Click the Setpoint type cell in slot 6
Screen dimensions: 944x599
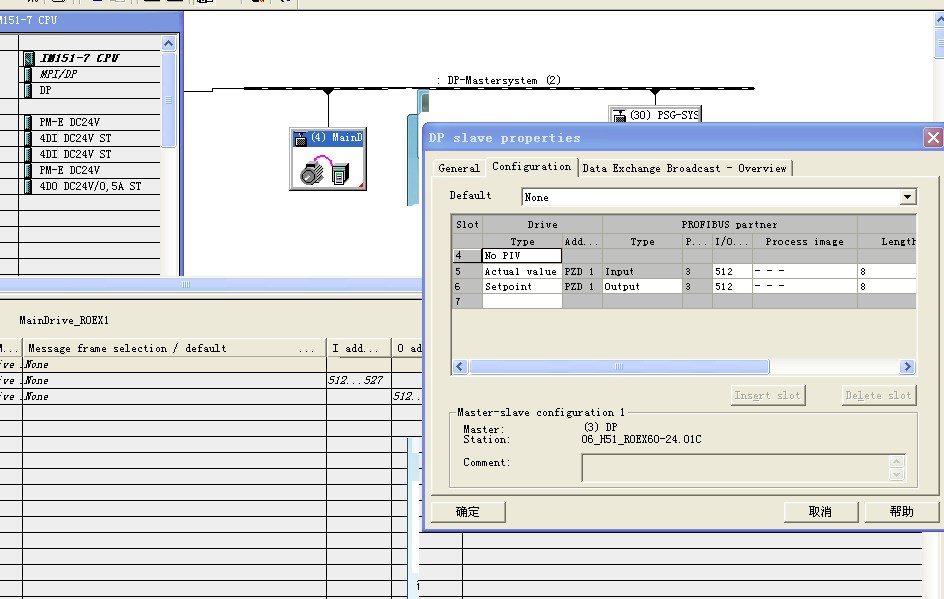click(521, 286)
